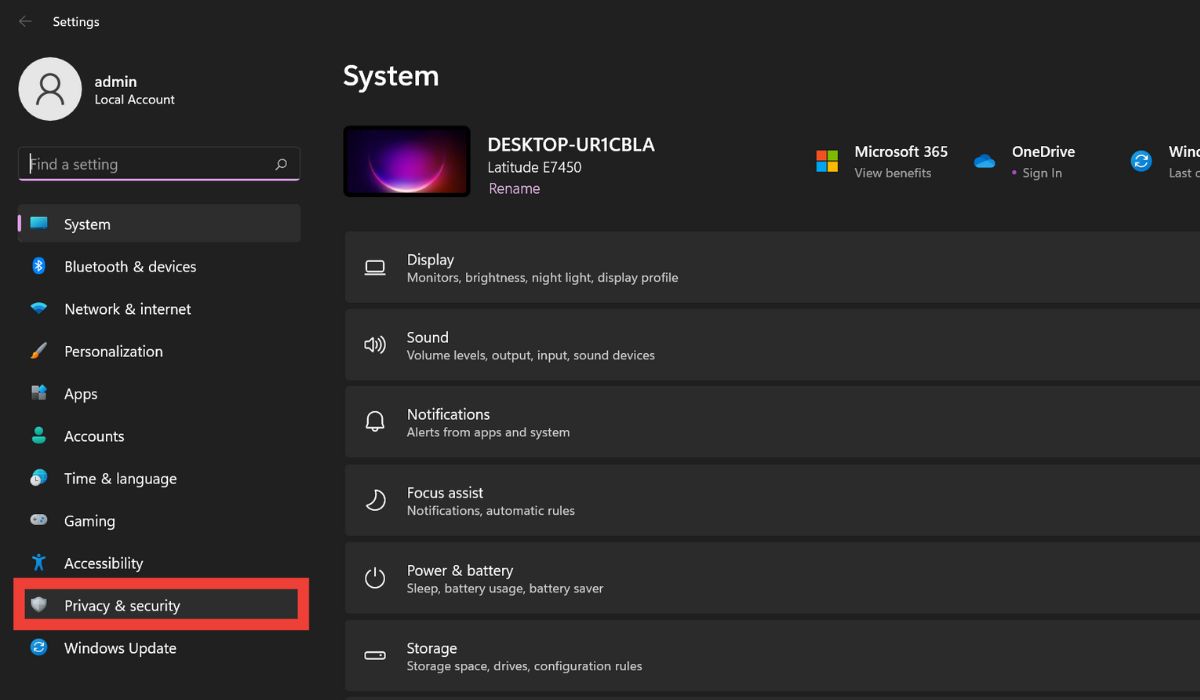The height and width of the screenshot is (700, 1200).
Task: Click the Network & internet Wi-Fi icon
Action: tap(39, 309)
